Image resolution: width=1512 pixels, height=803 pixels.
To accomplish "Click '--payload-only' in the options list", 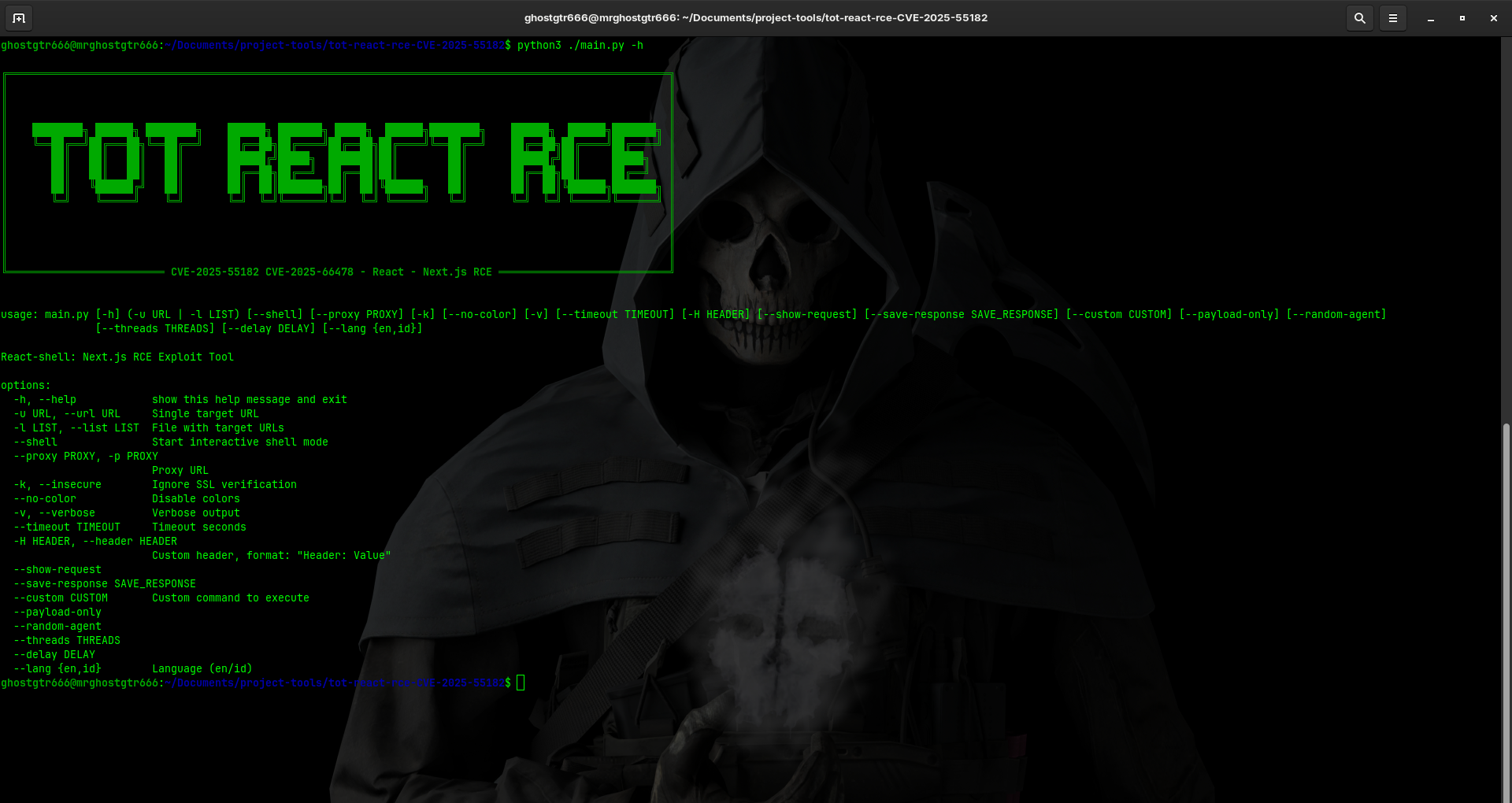I will pyautogui.click(x=57, y=612).
